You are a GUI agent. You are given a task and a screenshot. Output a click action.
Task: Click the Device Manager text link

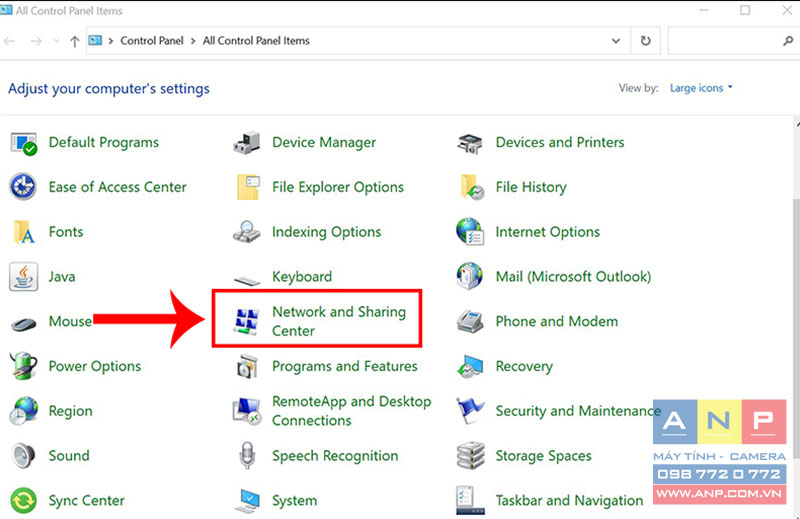click(x=324, y=142)
